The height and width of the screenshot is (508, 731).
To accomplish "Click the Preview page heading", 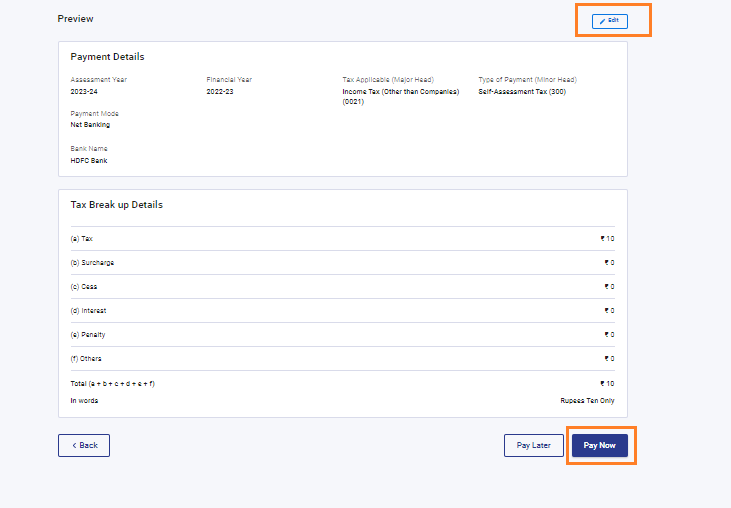I will (x=76, y=19).
